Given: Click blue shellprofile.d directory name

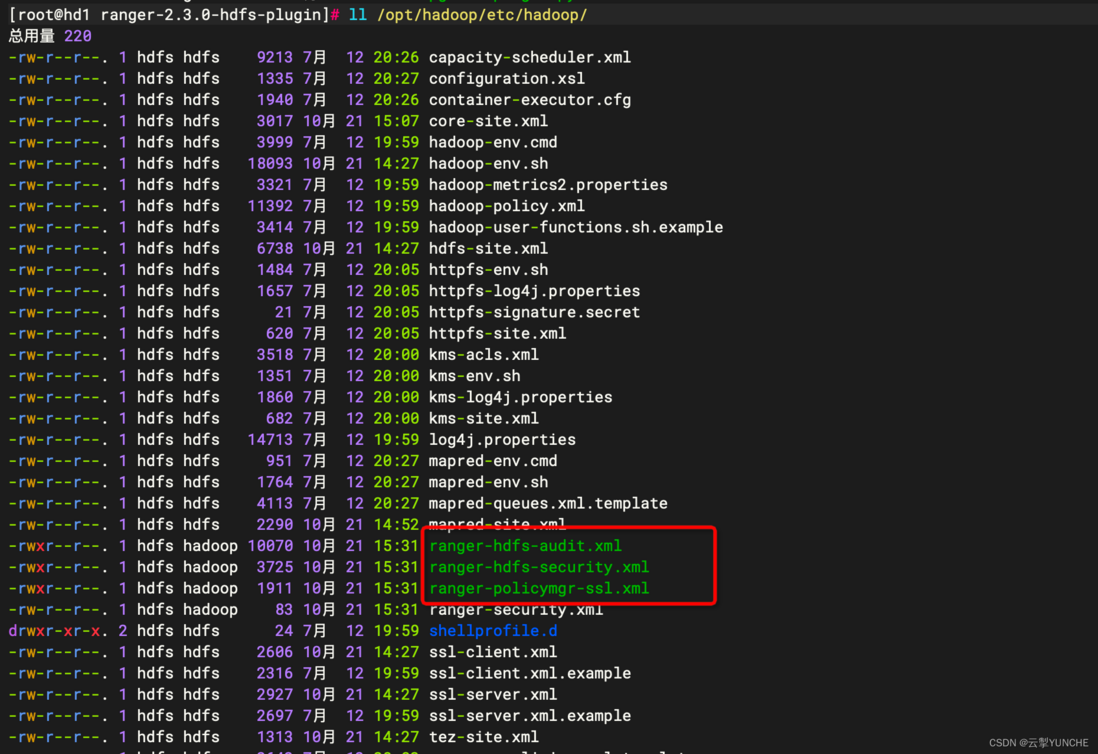Looking at the screenshot, I should pos(493,631).
